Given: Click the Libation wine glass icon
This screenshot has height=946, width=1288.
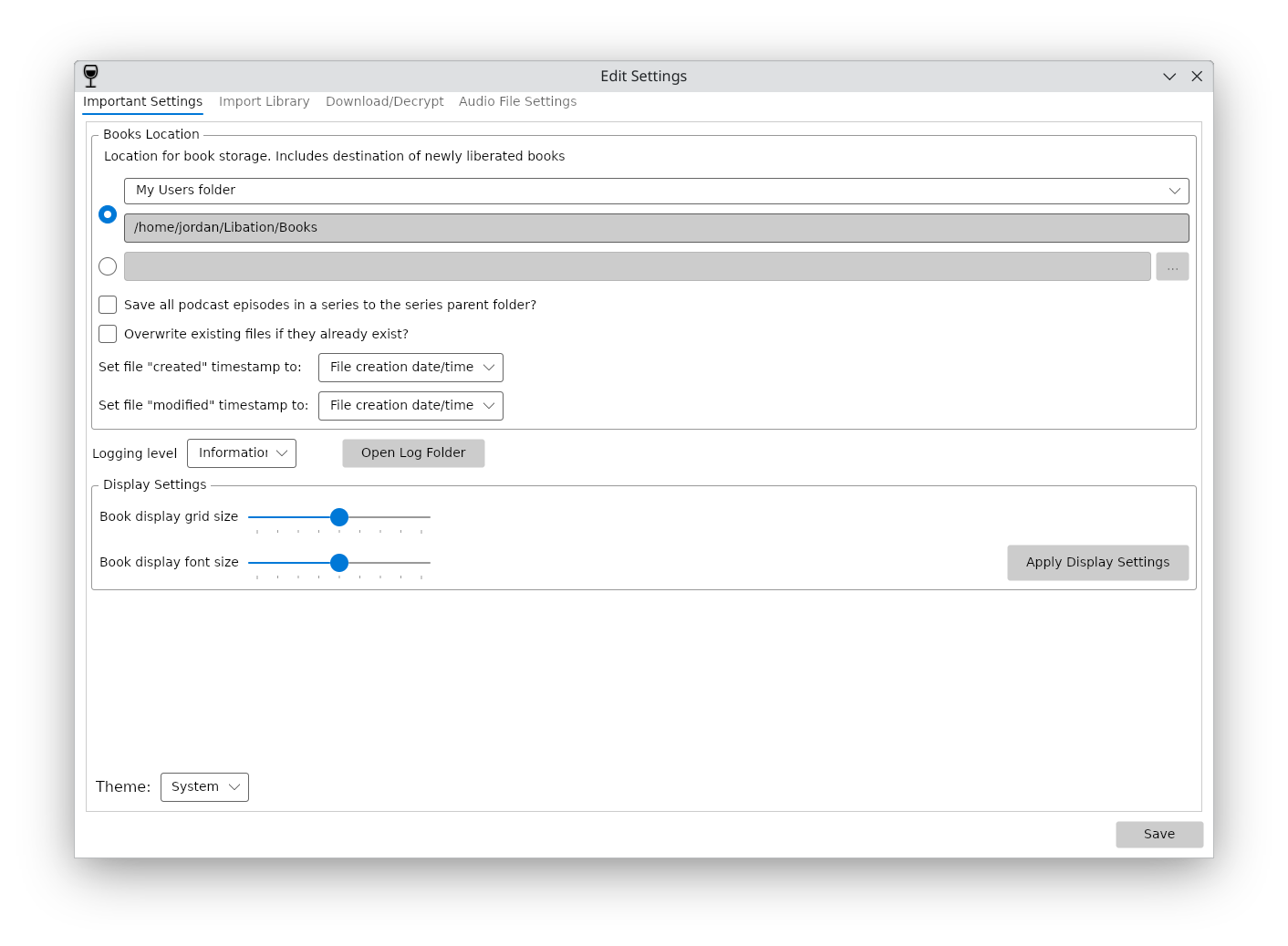Looking at the screenshot, I should pyautogui.click(x=90, y=76).
